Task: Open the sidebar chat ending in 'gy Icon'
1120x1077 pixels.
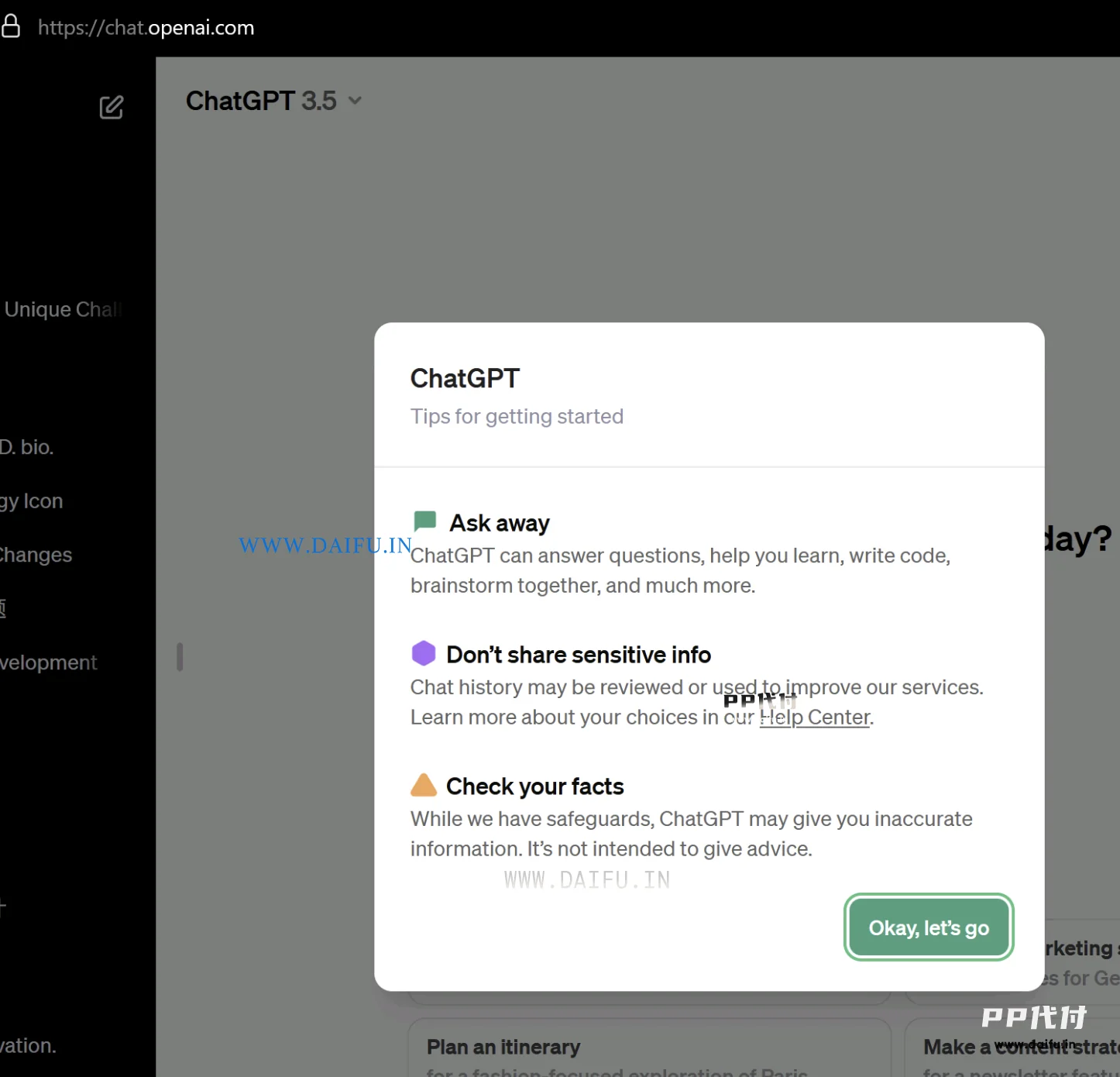Action: [32, 501]
